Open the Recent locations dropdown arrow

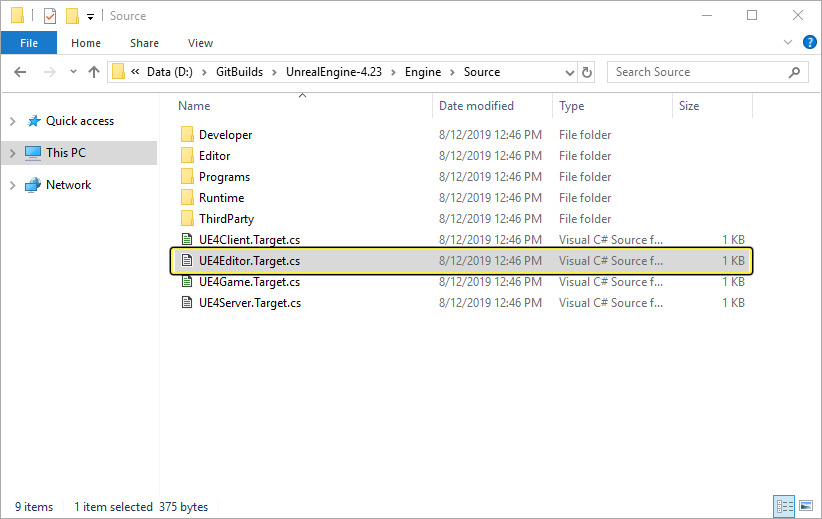[x=73, y=71]
